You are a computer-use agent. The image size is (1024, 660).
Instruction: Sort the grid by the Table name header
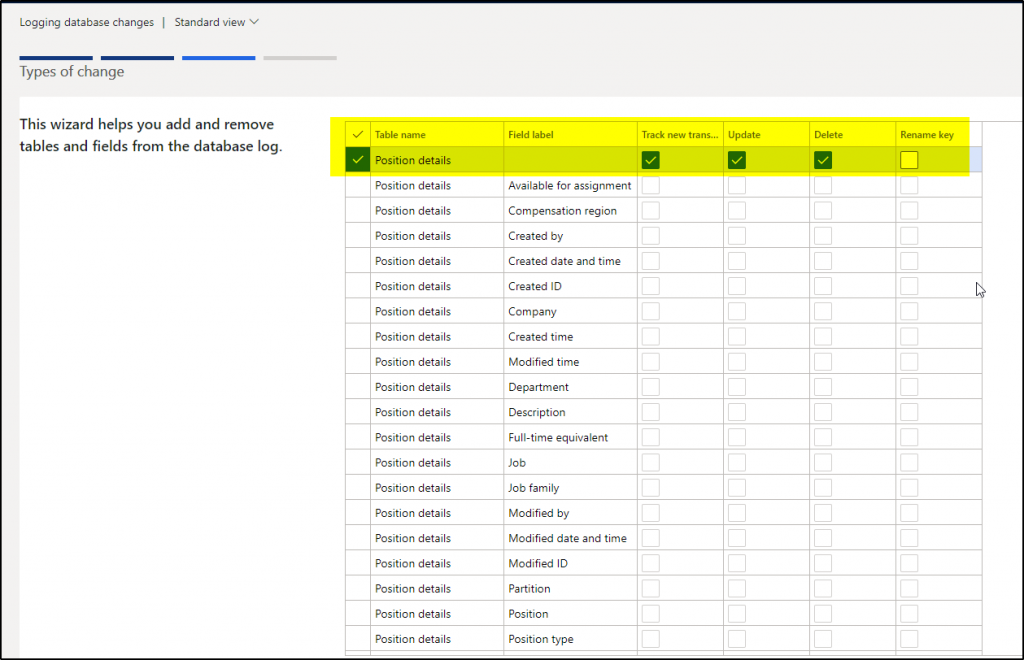pyautogui.click(x=403, y=134)
